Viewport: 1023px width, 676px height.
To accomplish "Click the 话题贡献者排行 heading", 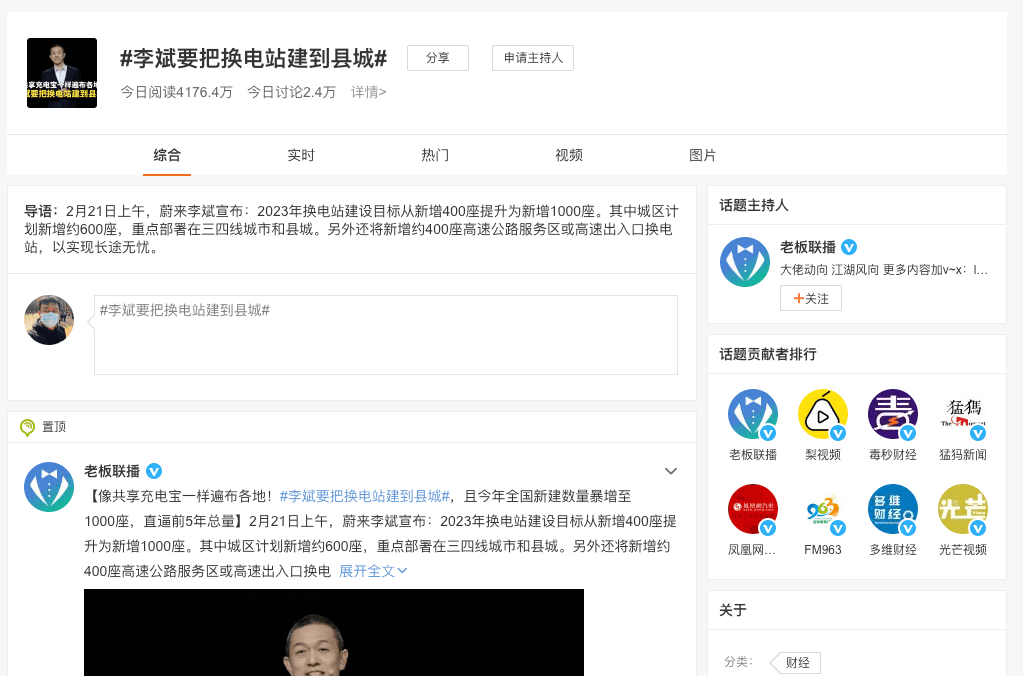I will pos(768,354).
